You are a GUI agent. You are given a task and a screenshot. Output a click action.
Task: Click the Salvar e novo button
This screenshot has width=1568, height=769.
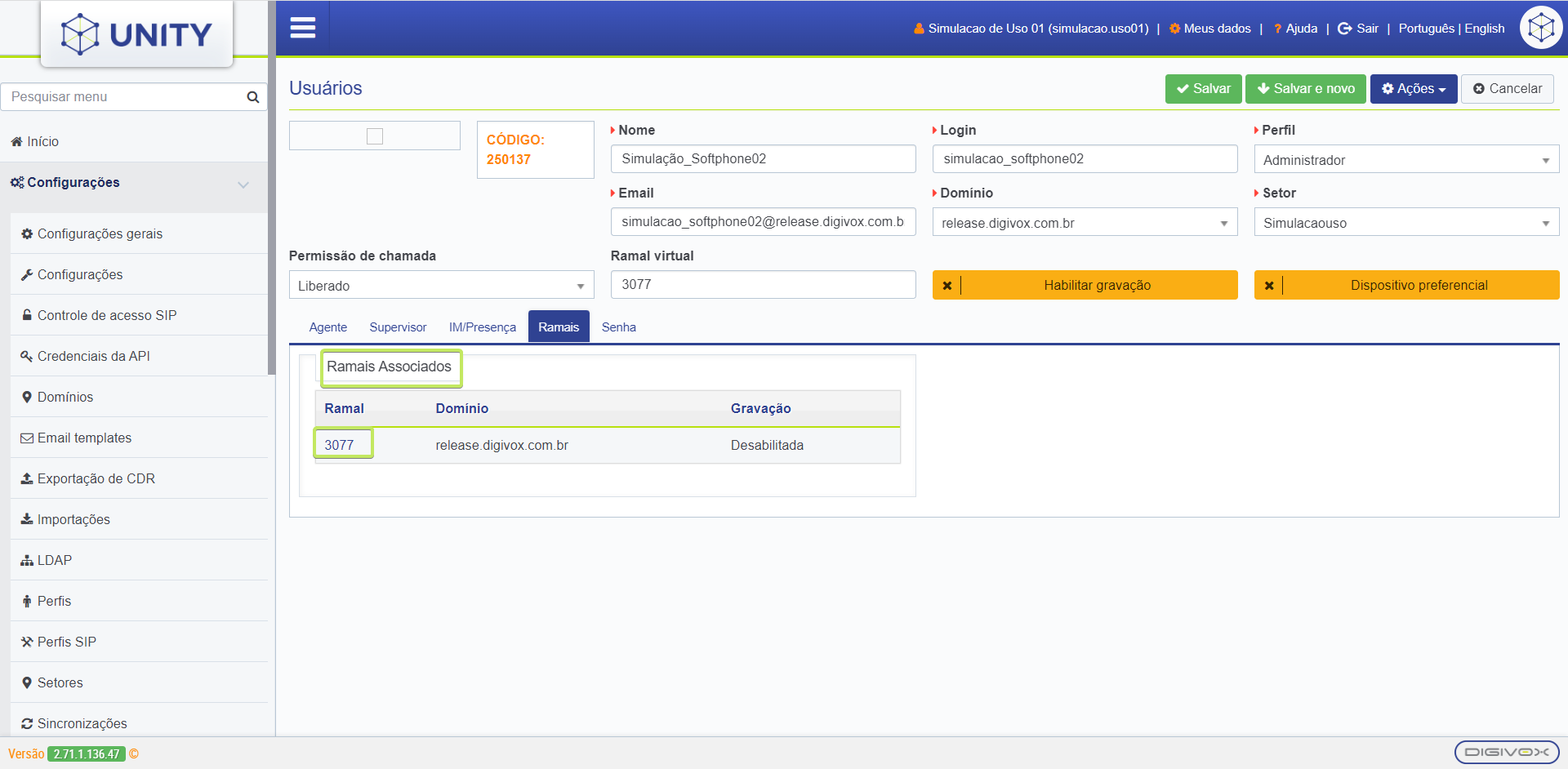[x=1305, y=89]
